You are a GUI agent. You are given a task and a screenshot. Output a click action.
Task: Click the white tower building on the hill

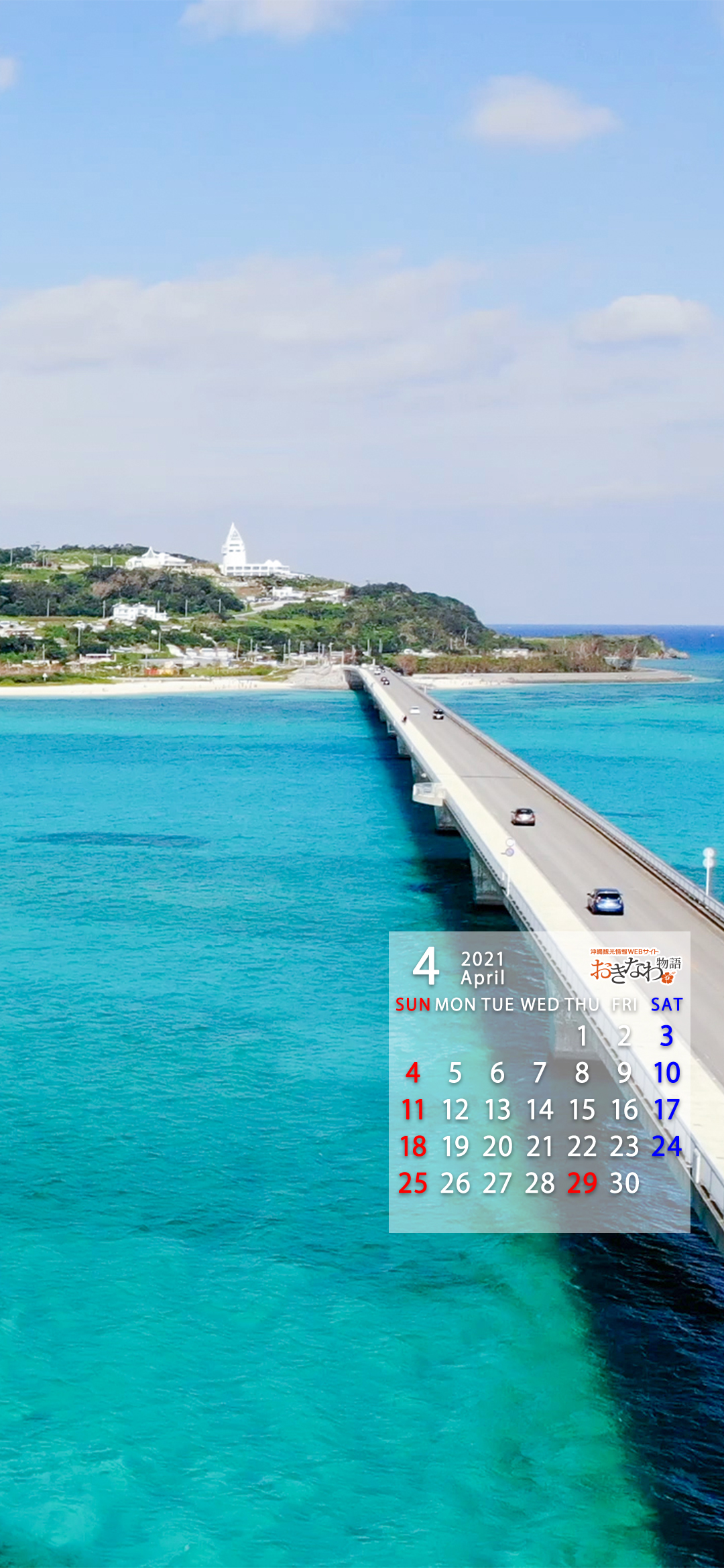[233, 549]
